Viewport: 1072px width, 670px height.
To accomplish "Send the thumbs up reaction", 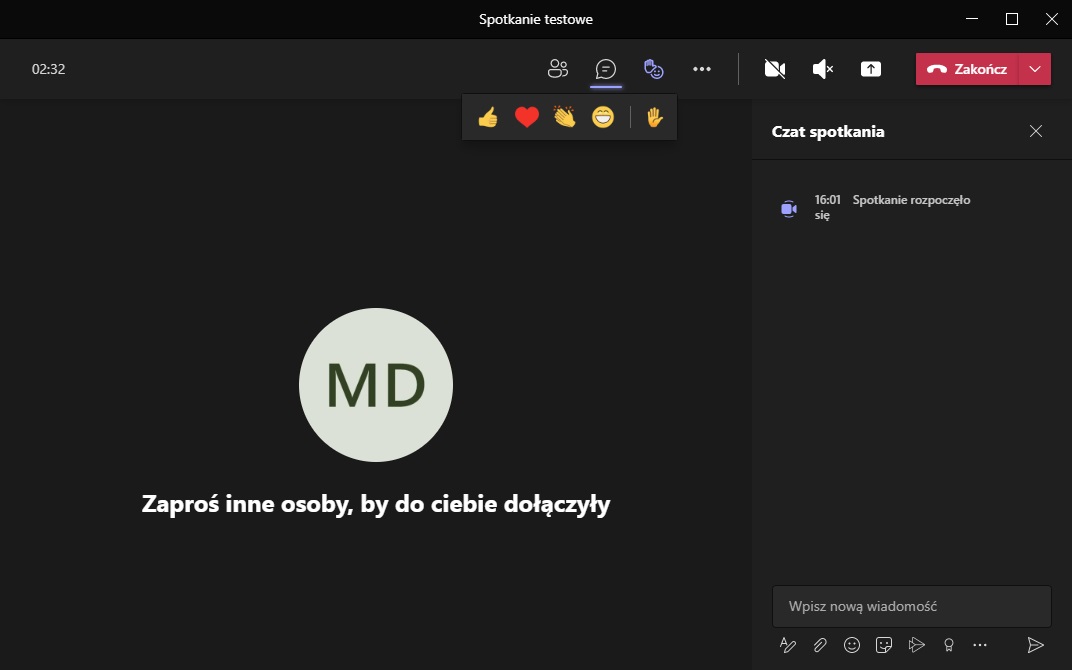I will pyautogui.click(x=488, y=118).
